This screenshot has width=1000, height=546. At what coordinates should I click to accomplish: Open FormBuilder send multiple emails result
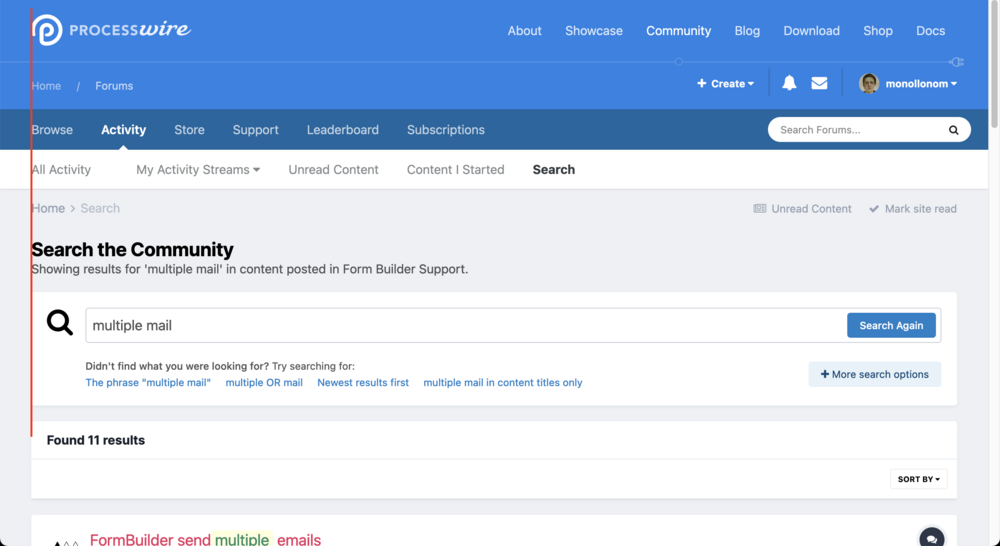click(x=205, y=539)
